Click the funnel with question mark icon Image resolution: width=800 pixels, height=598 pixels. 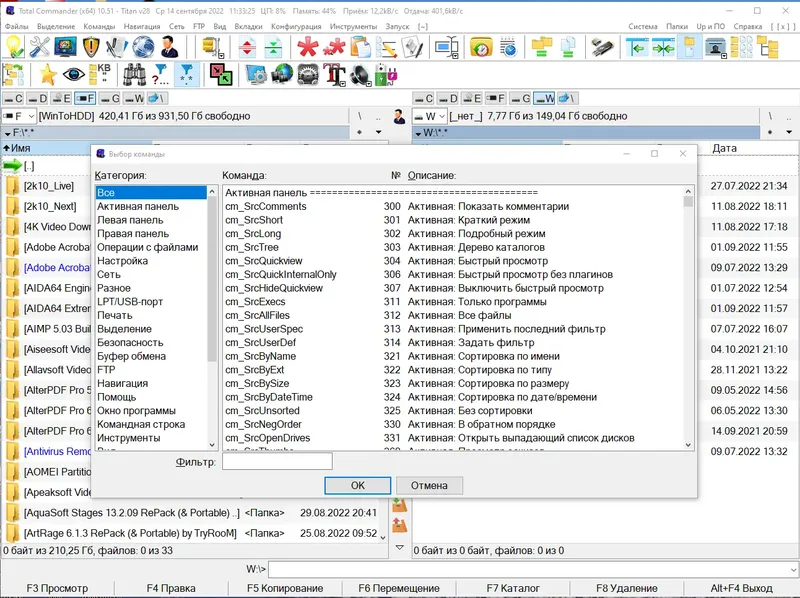pyautogui.click(x=160, y=75)
